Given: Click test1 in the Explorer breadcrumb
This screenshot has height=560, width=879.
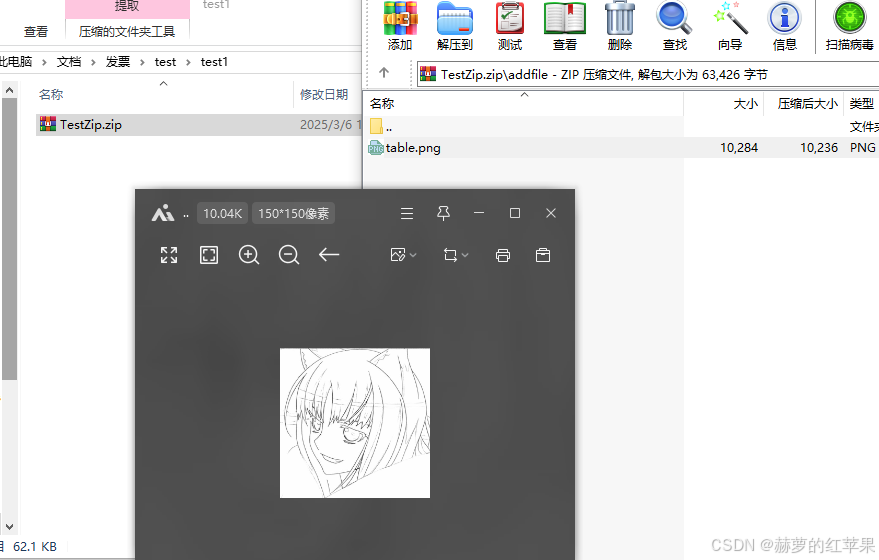Looking at the screenshot, I should pyautogui.click(x=214, y=62).
